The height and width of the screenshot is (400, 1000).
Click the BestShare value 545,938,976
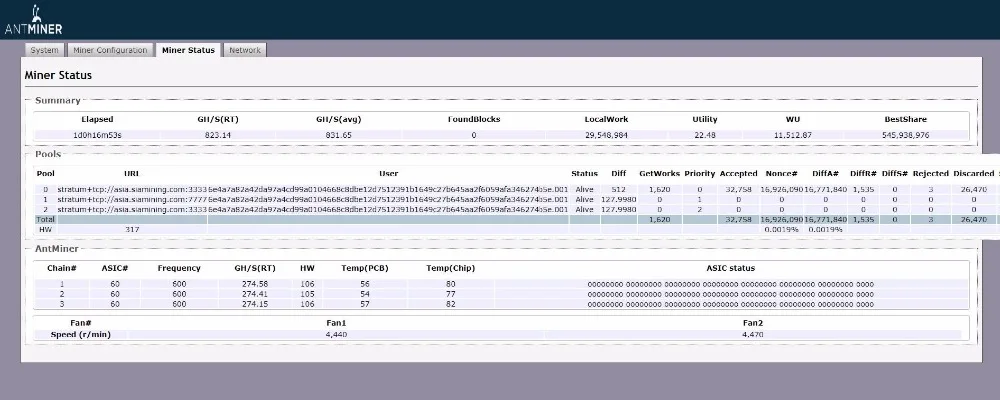pyautogui.click(x=905, y=135)
